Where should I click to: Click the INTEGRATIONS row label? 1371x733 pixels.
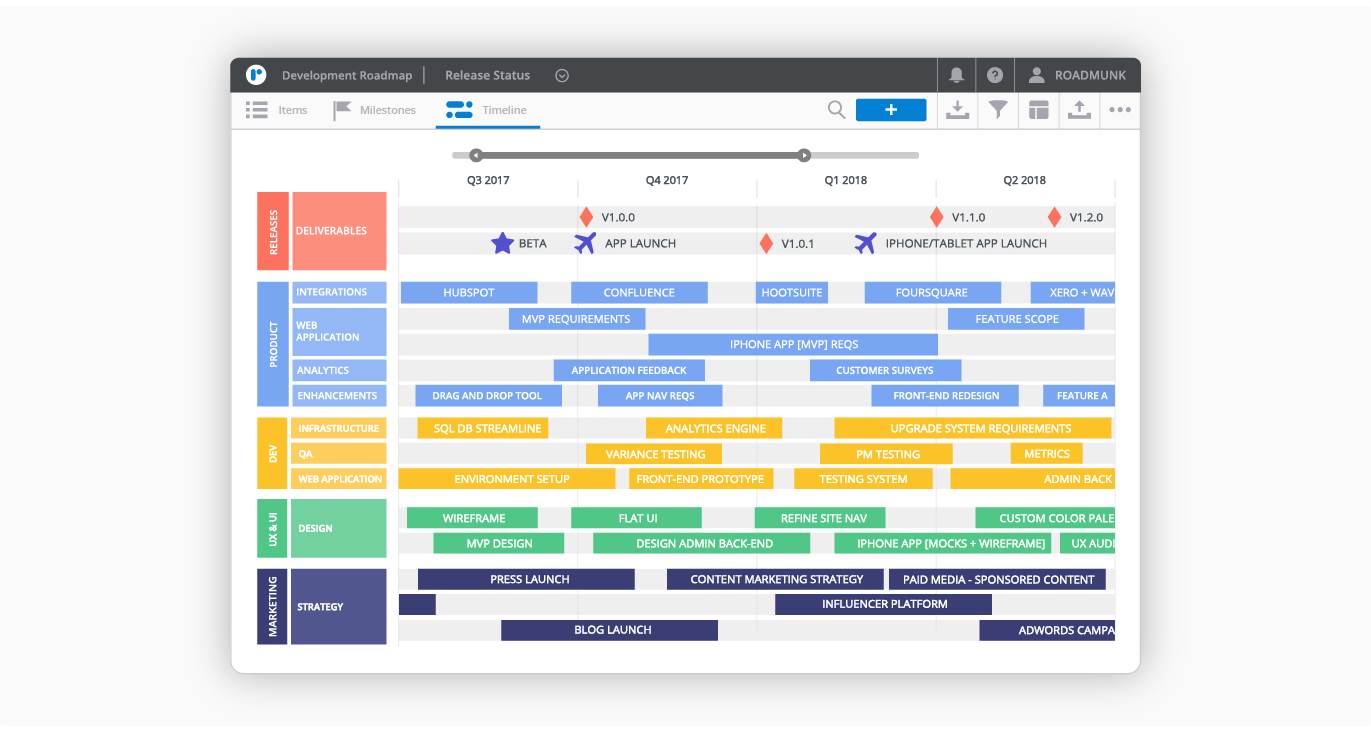tap(339, 292)
